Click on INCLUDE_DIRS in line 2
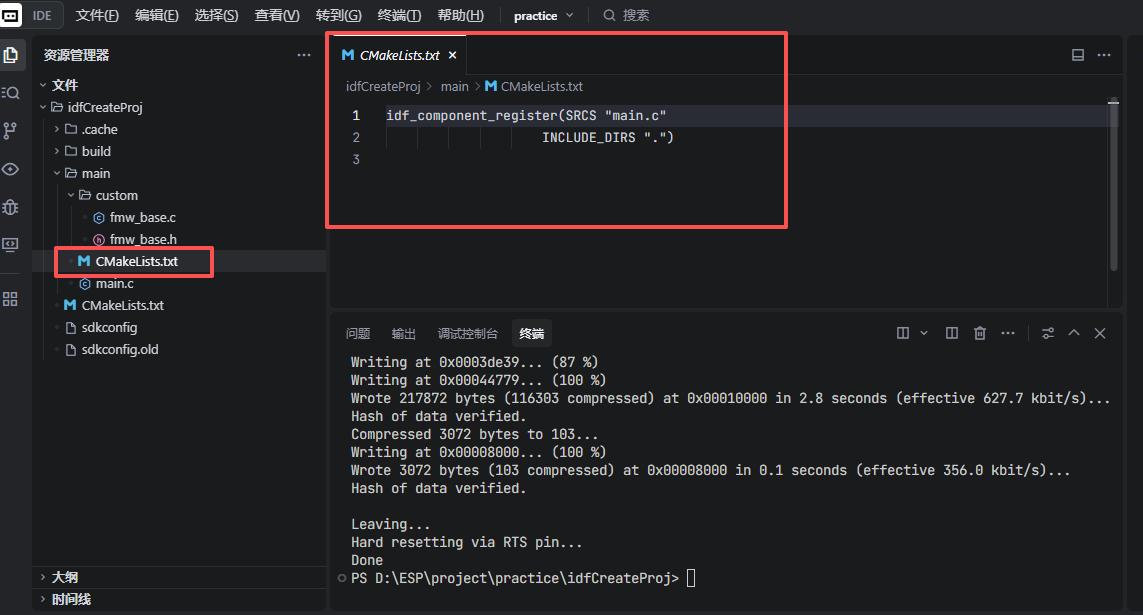 click(588, 137)
